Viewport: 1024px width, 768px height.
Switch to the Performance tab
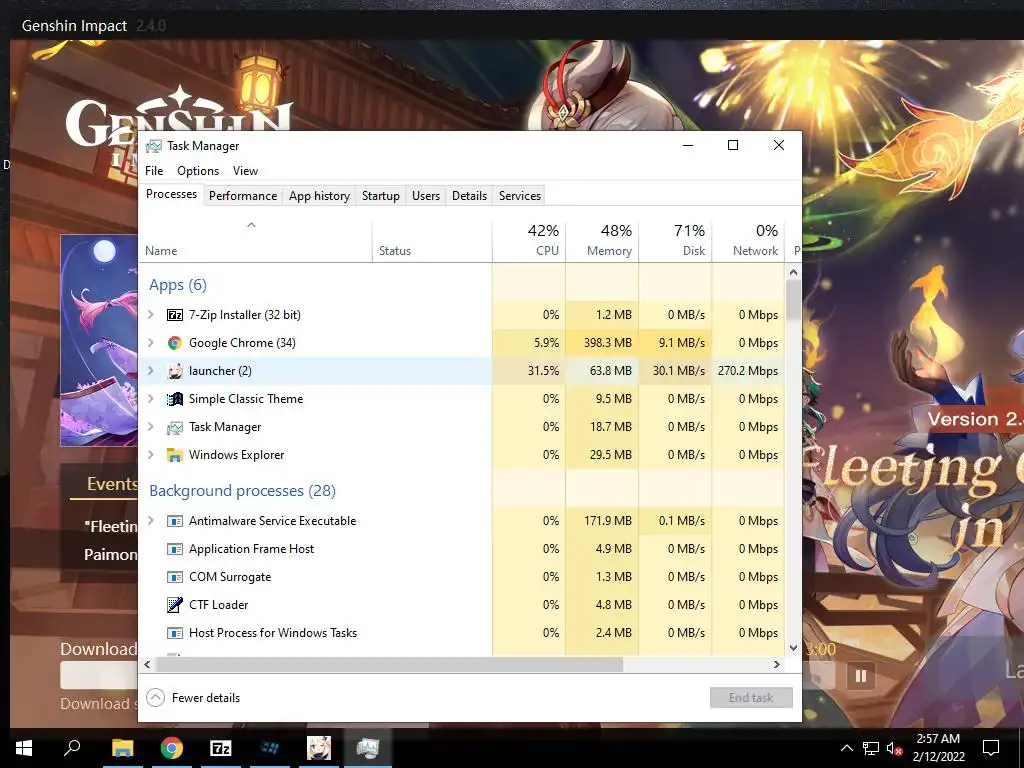(243, 196)
